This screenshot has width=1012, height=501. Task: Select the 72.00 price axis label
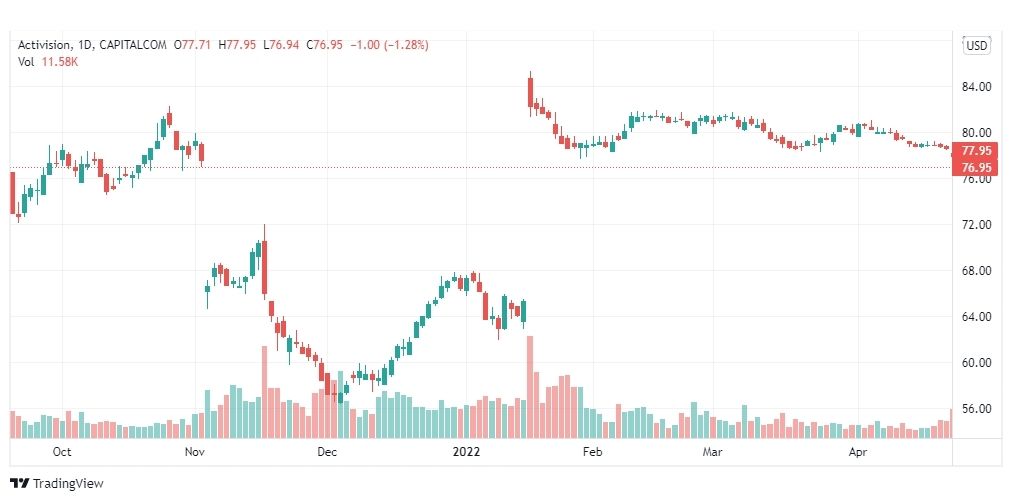975,225
